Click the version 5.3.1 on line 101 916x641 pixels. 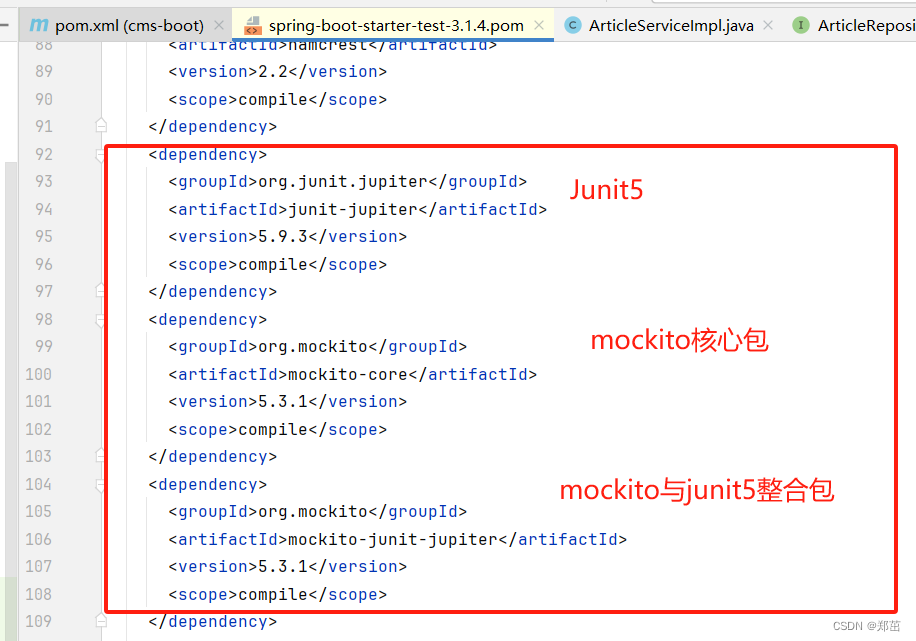coord(287,401)
